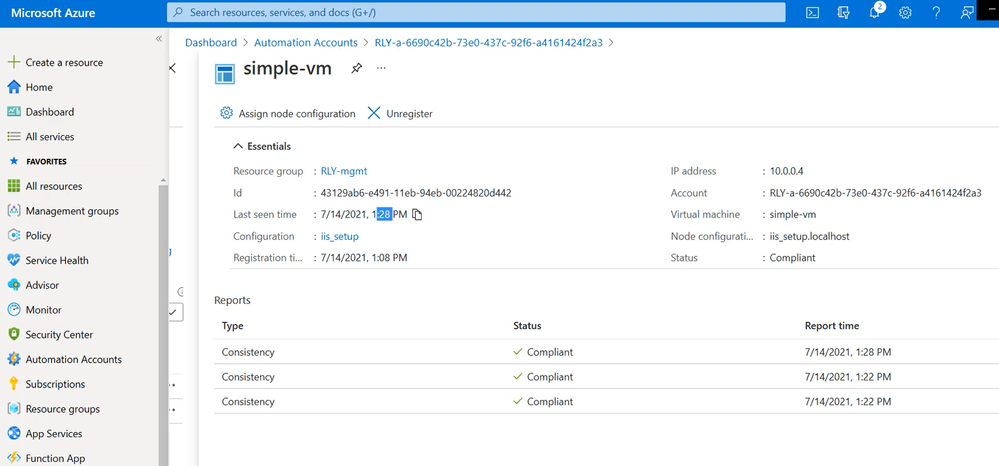Open the 1:28 PM Consistency report row
This screenshot has height=466, width=999.
tap(605, 352)
